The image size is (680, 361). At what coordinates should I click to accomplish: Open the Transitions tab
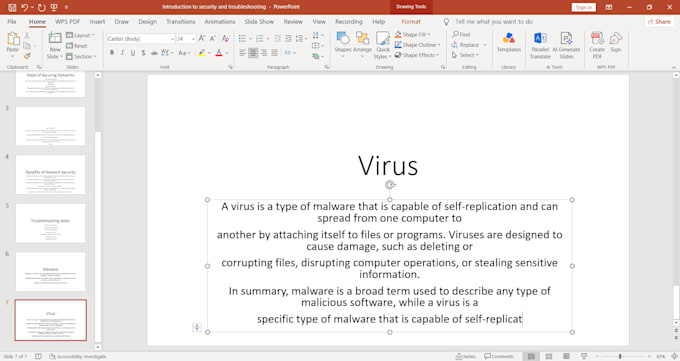180,21
